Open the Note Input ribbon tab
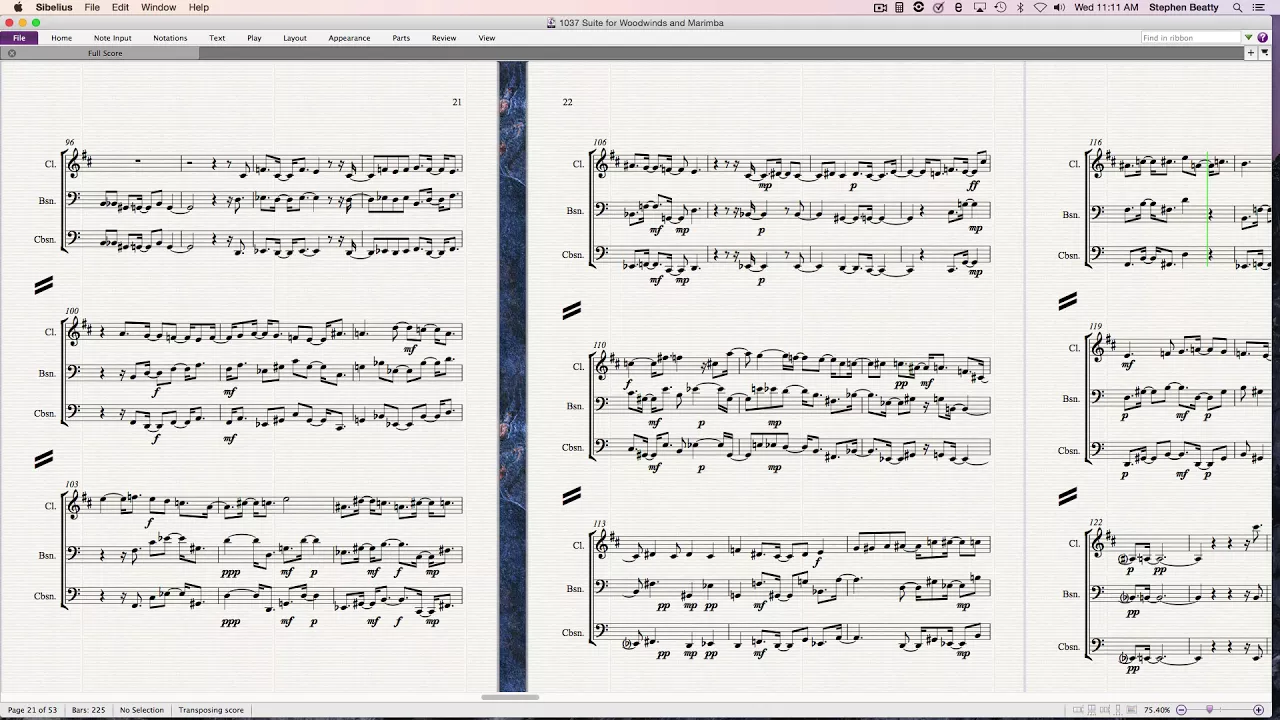Viewport: 1280px width, 720px height. coord(113,38)
